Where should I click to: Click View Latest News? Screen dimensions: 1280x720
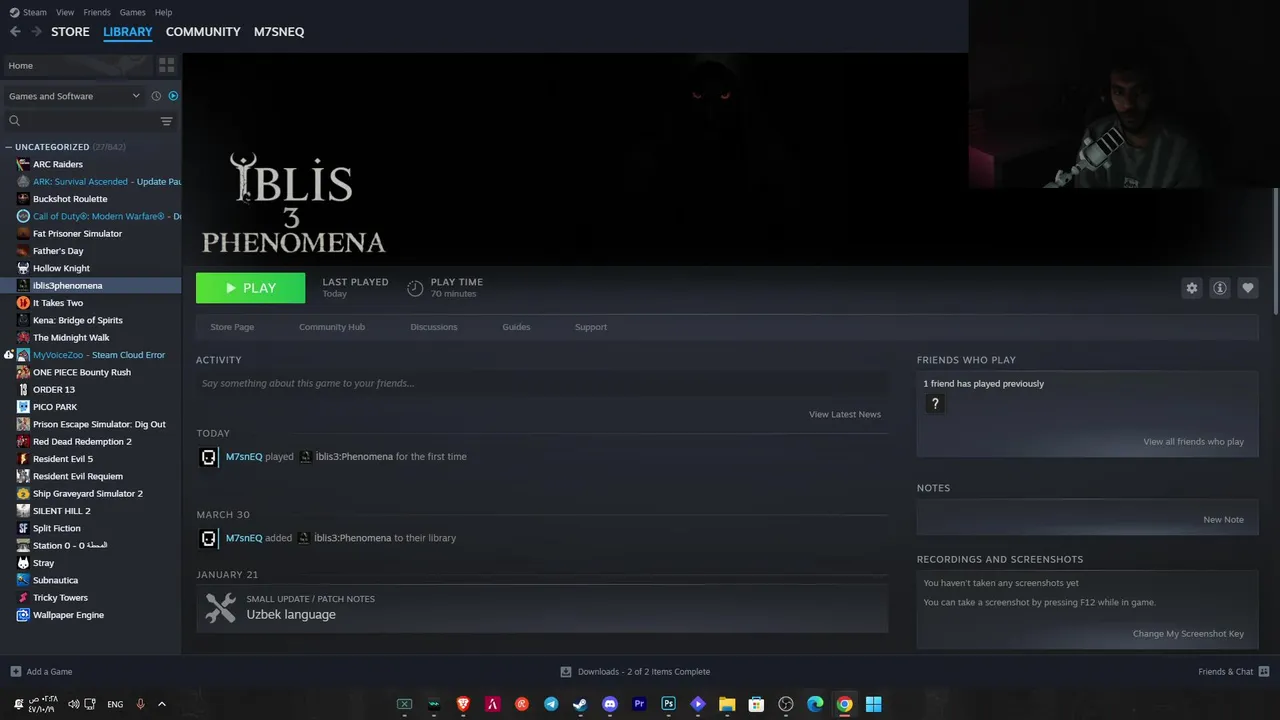pyautogui.click(x=845, y=414)
